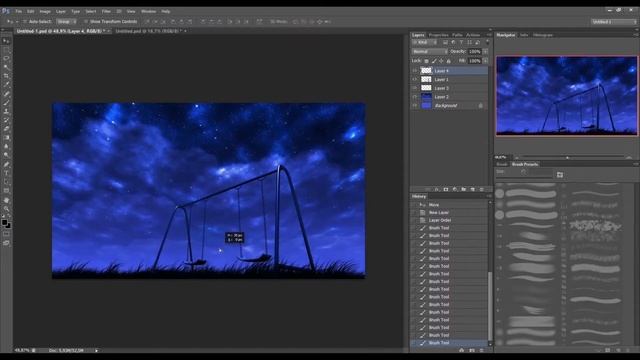Hide Layer 4 with its eye icon
This screenshot has height=360, width=640.
[415, 71]
